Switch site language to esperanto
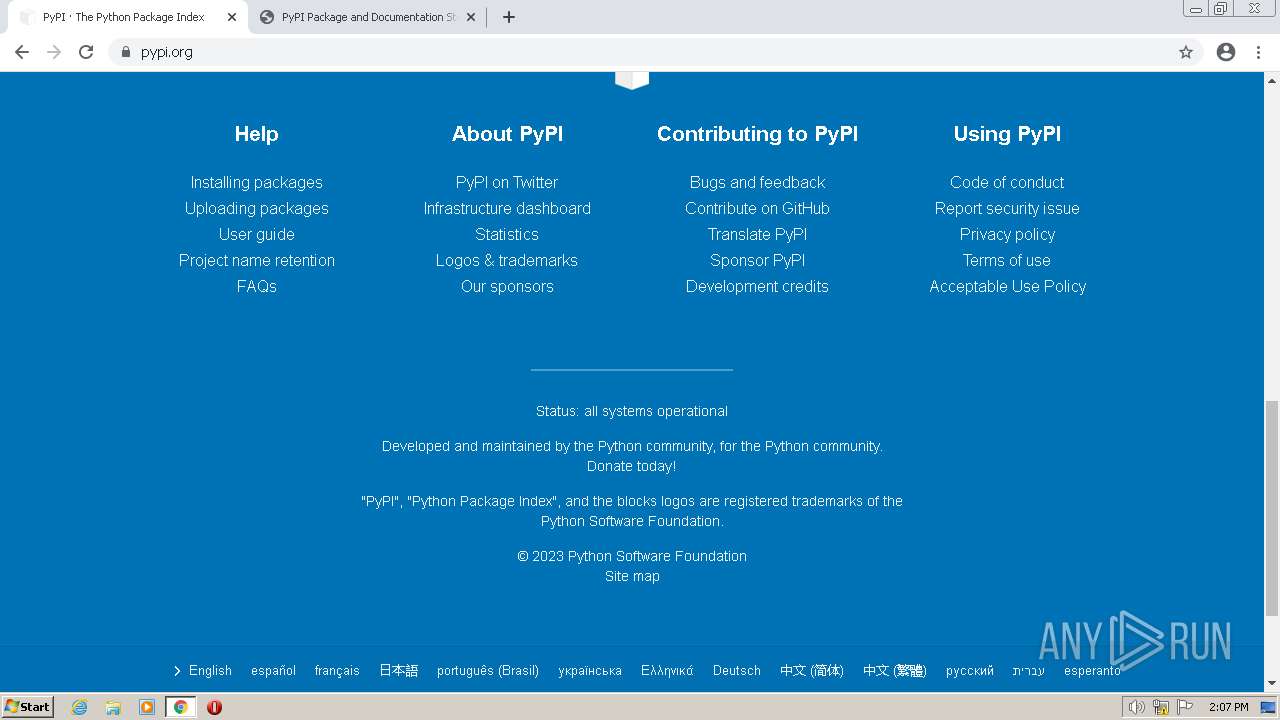 (x=1092, y=670)
